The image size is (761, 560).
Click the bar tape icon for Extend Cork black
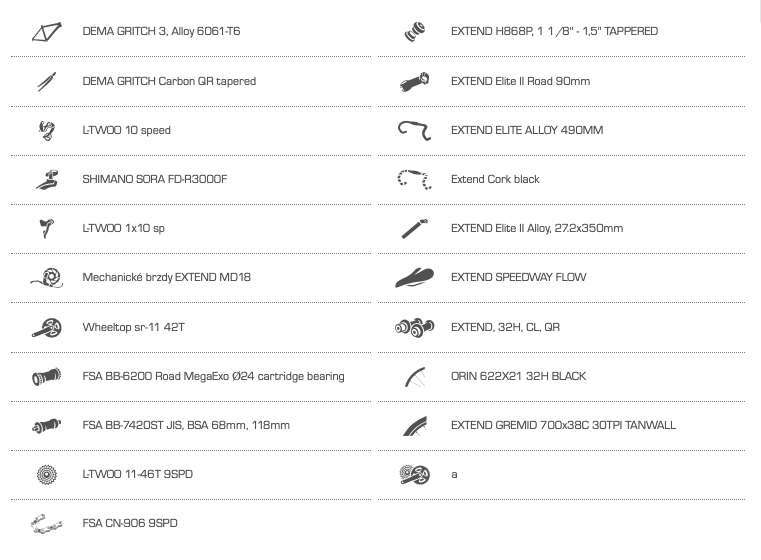click(414, 179)
